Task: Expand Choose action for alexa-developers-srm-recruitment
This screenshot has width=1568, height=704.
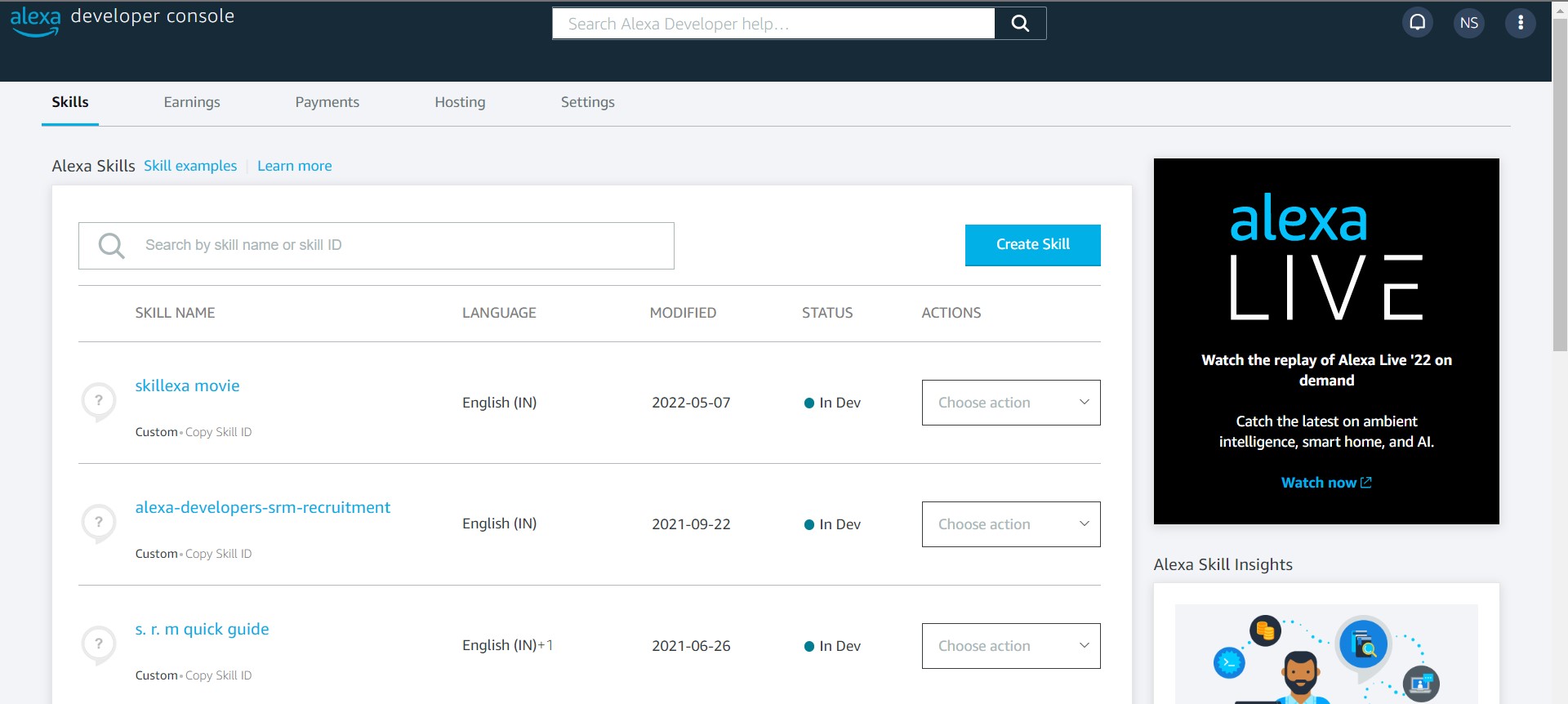Action: 1011,524
